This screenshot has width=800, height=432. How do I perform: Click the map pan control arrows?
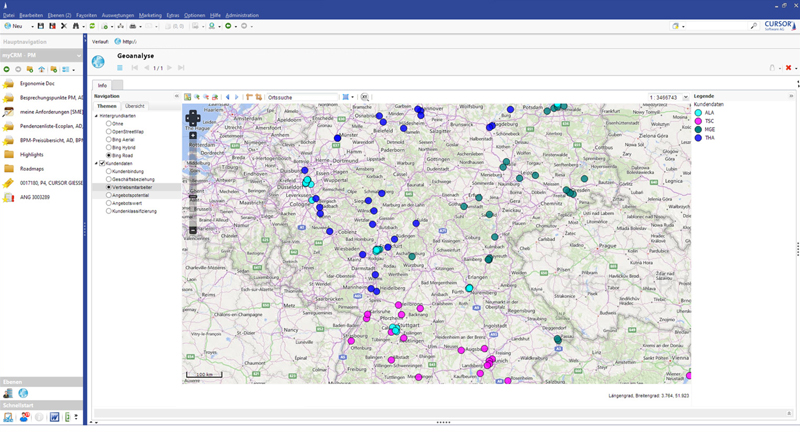pos(193,118)
